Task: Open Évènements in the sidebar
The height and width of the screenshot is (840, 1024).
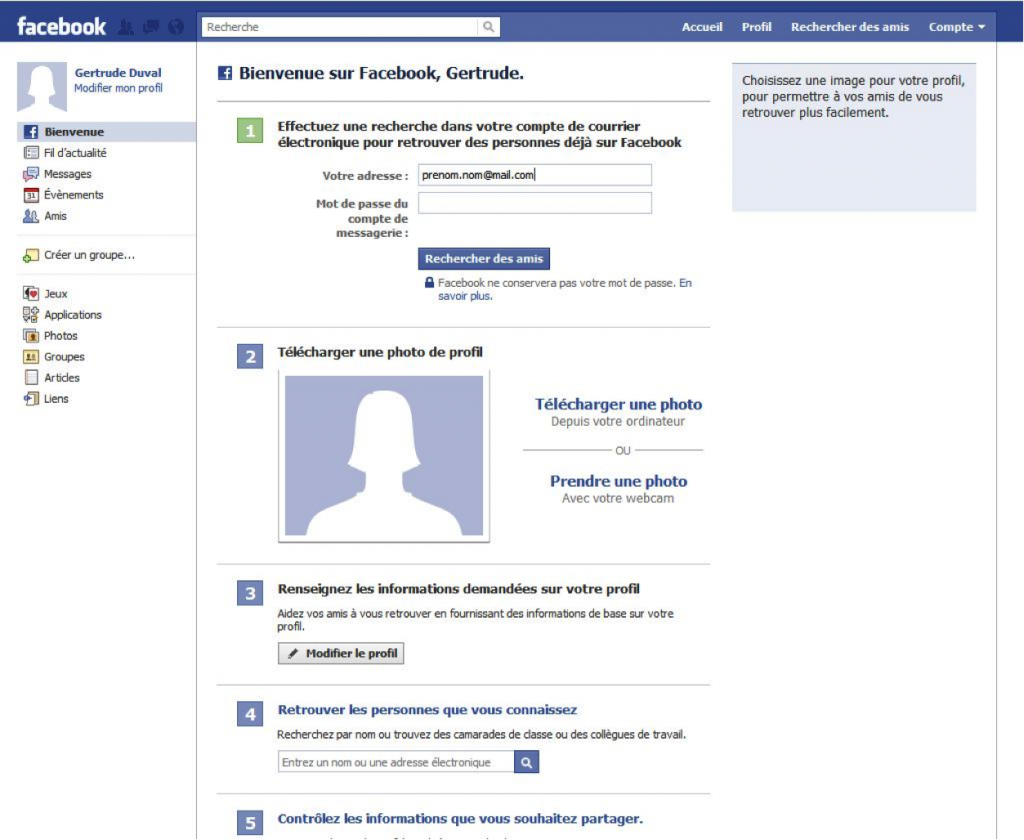Action: (x=73, y=195)
